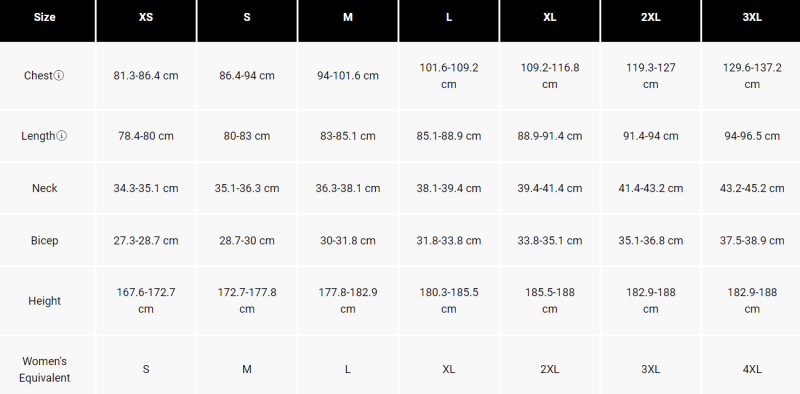Click the 129.6-137.2 cm chest value
800x394 pixels.
(x=752, y=76)
